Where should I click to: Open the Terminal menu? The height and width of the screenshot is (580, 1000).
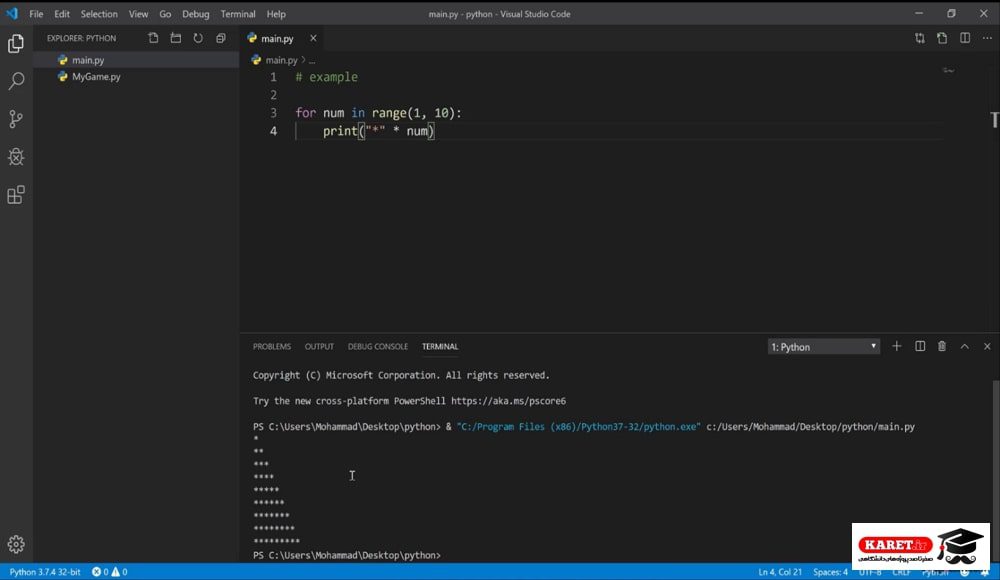(x=238, y=13)
